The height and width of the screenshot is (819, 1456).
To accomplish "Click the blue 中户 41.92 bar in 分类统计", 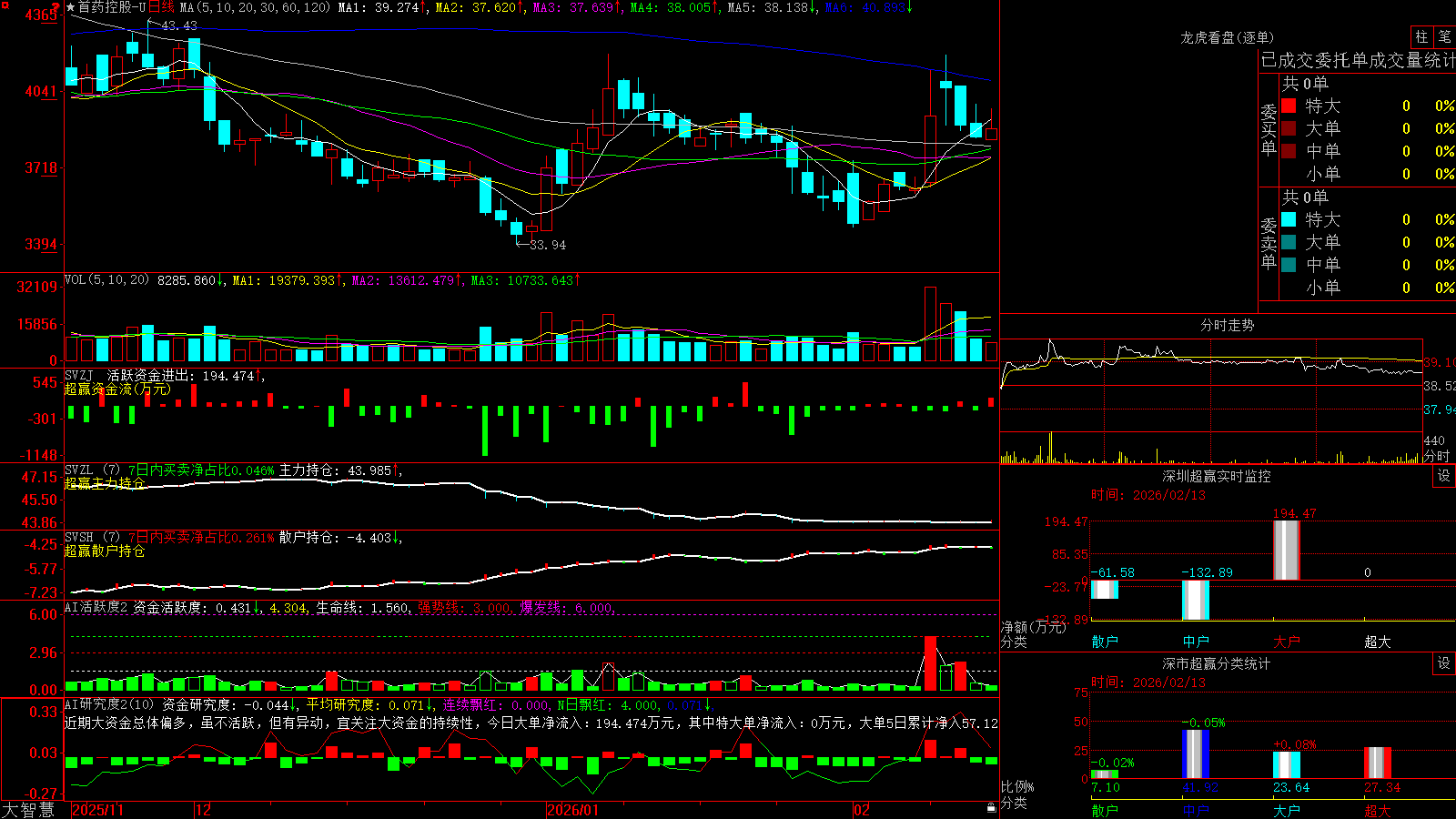I will [1196, 753].
